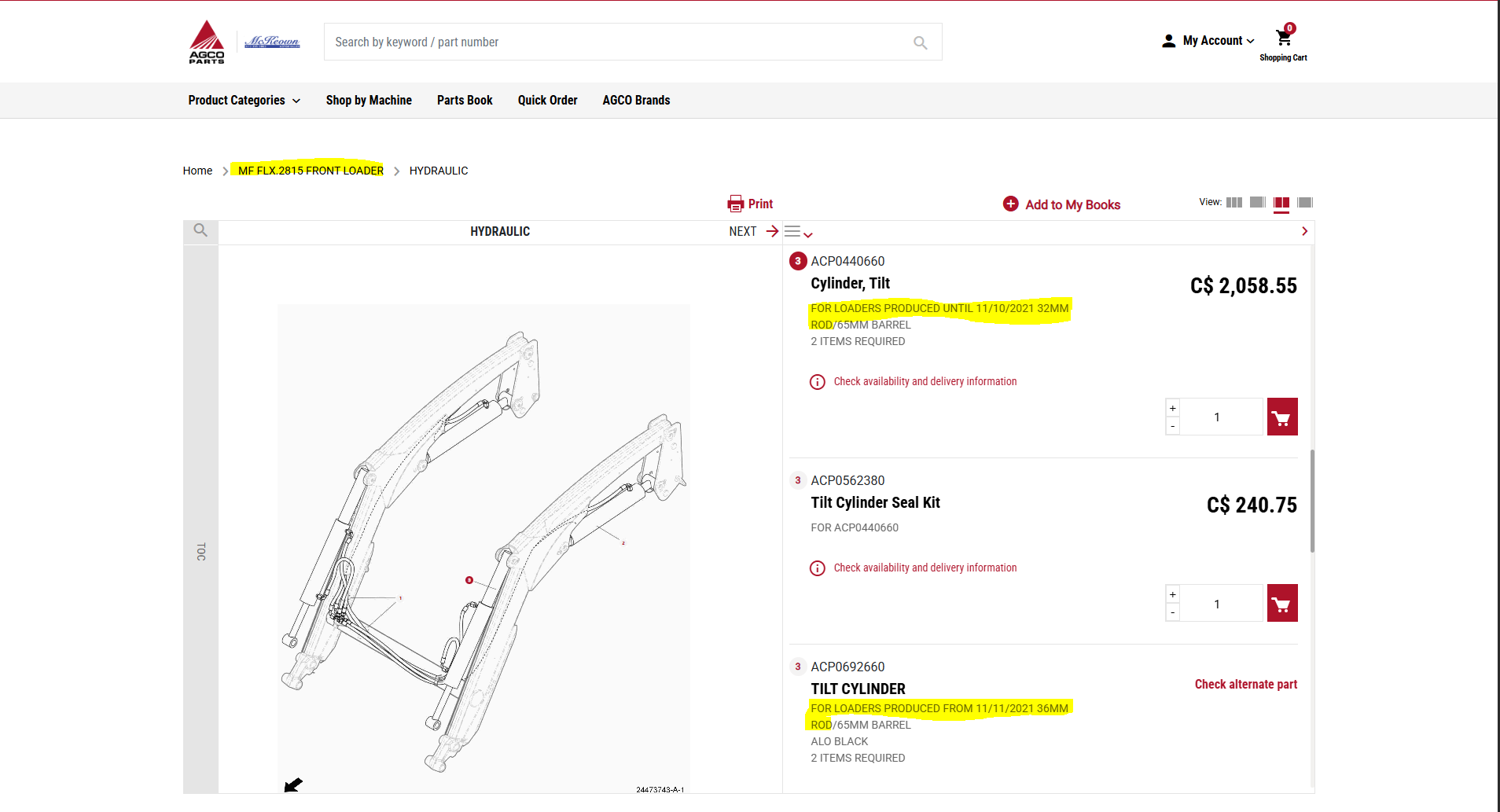This screenshot has height=812, width=1500.
Task: Add ACP0440660 Cylinder Tilt to cart
Action: pyautogui.click(x=1281, y=417)
